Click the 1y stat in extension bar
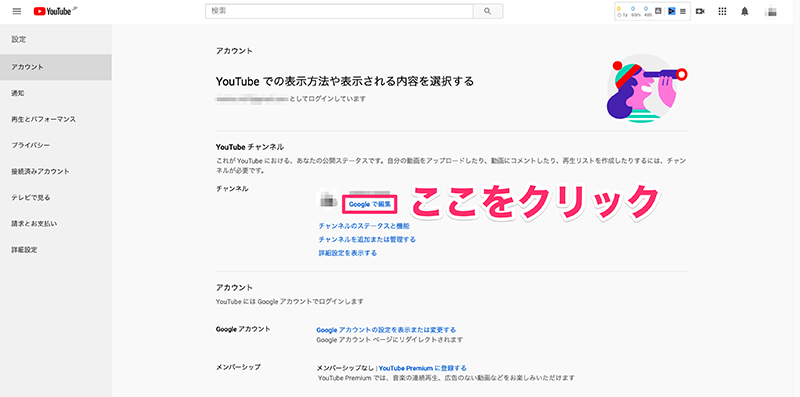 tap(622, 12)
